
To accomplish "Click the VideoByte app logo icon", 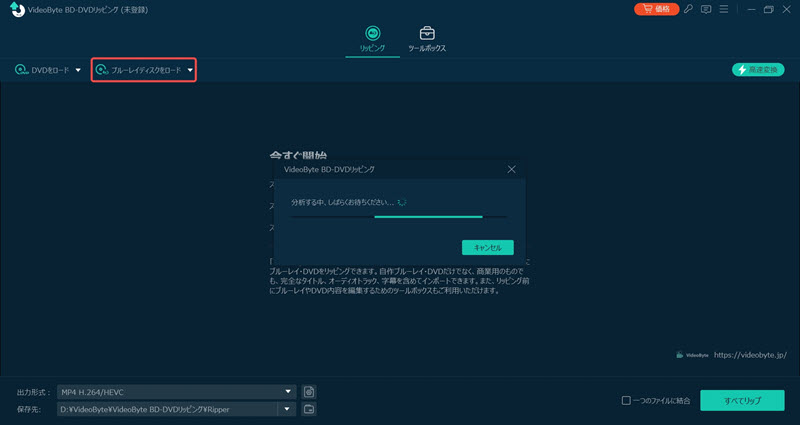I will [x=17, y=9].
